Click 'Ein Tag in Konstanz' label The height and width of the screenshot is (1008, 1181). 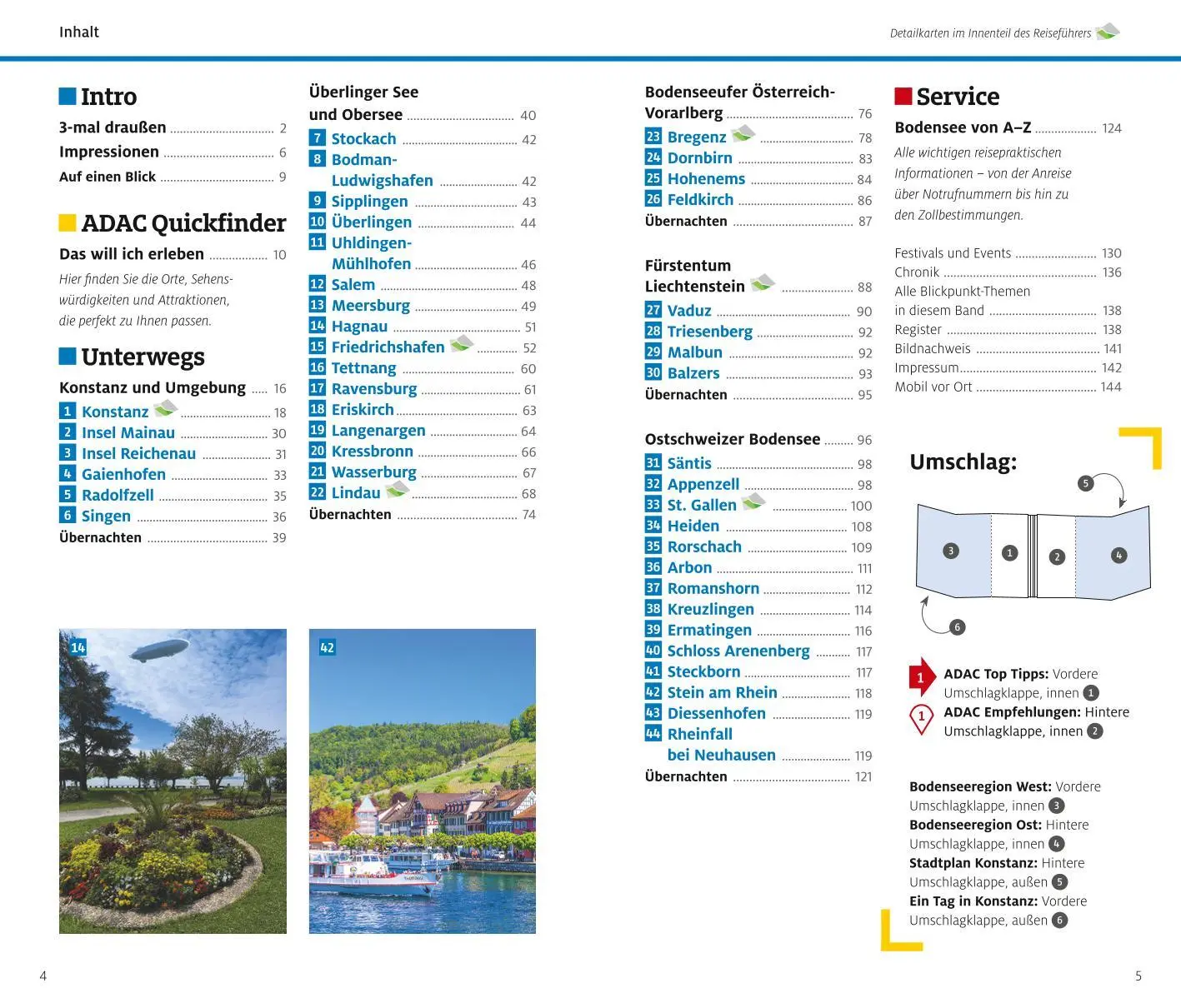click(x=973, y=901)
